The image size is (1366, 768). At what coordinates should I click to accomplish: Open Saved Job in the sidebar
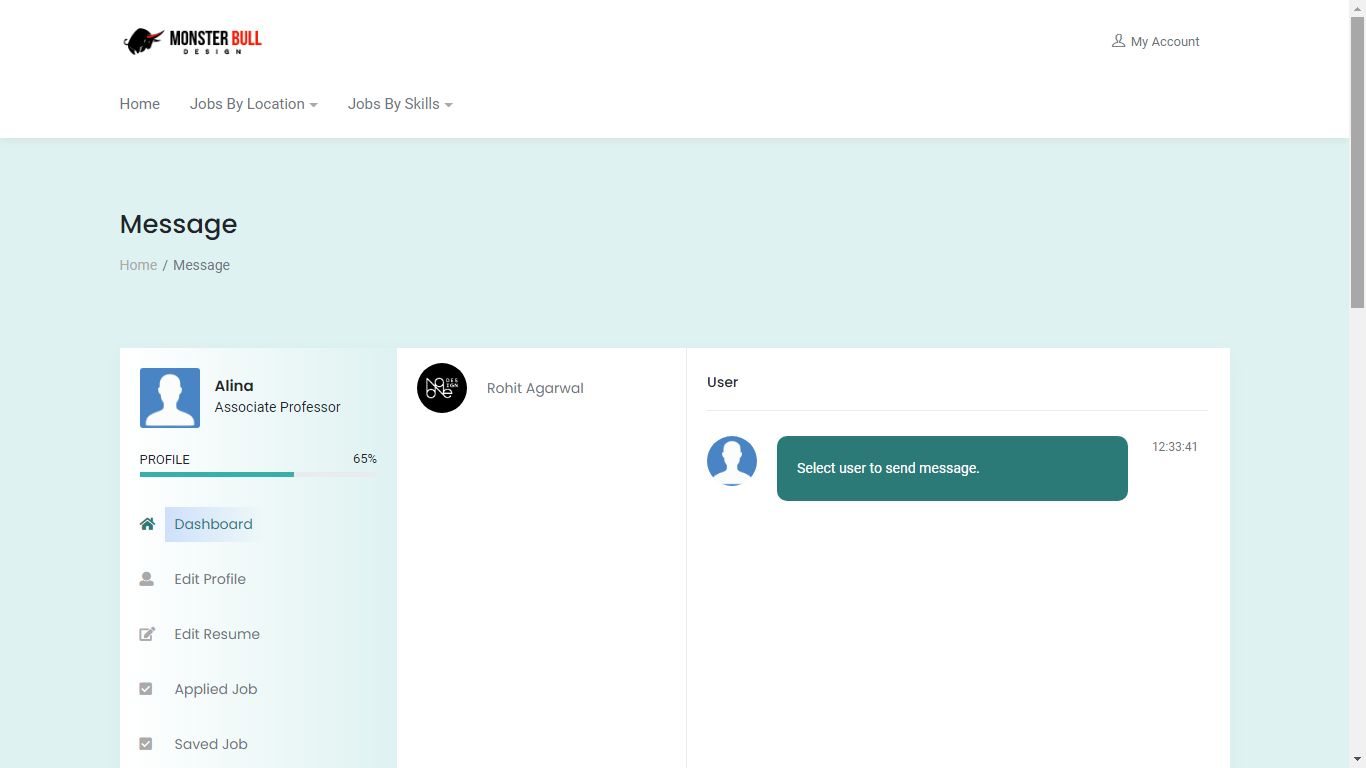(x=211, y=744)
